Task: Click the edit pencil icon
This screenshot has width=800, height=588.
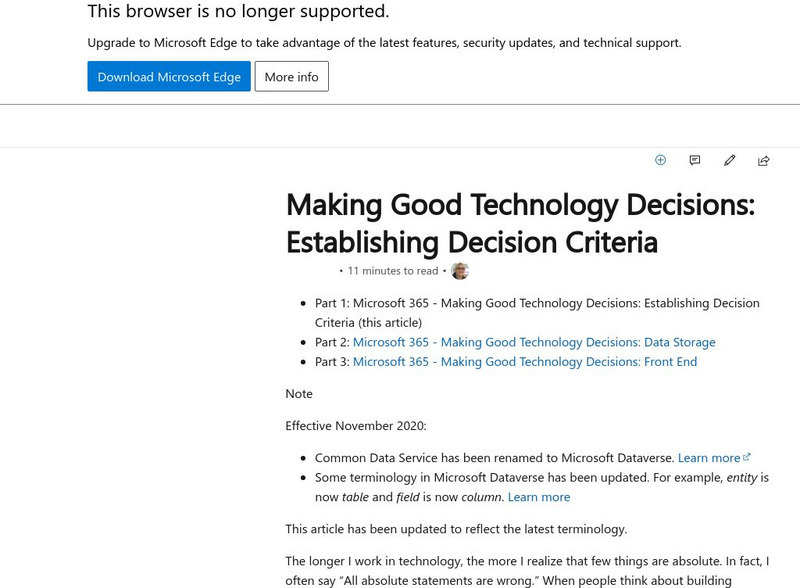Action: [730, 160]
